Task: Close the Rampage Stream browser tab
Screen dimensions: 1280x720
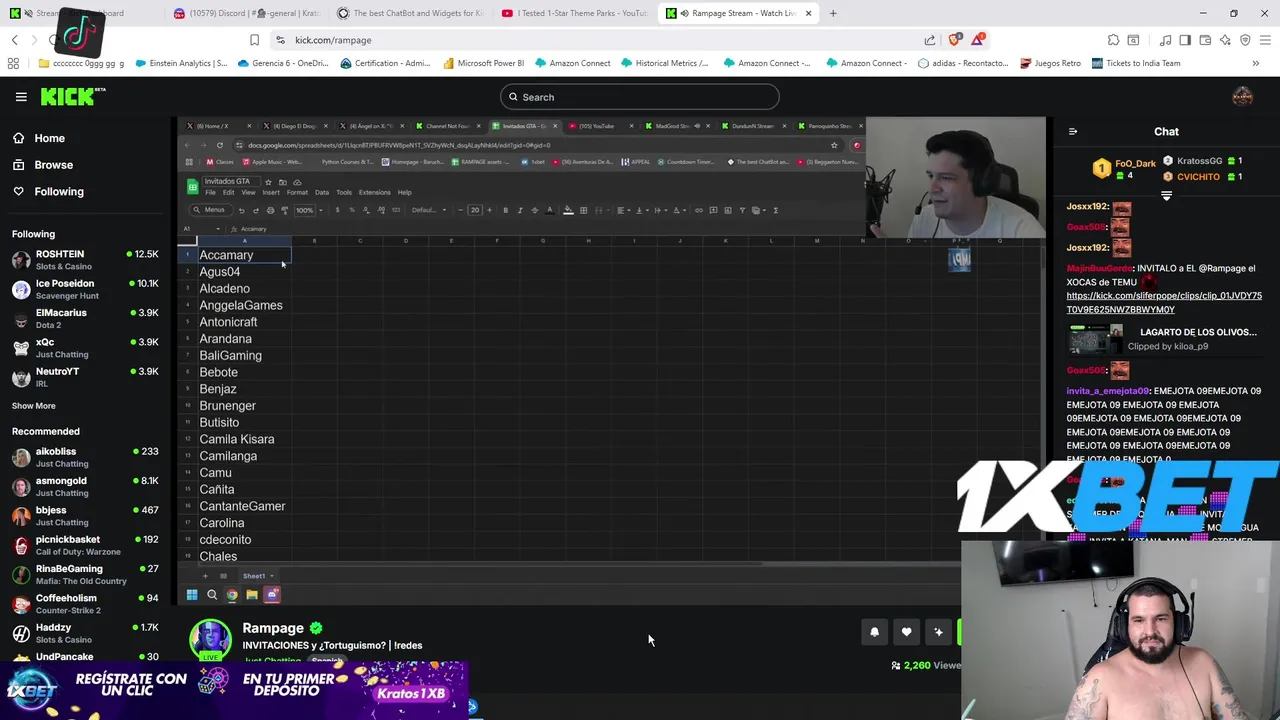Action: point(808,13)
